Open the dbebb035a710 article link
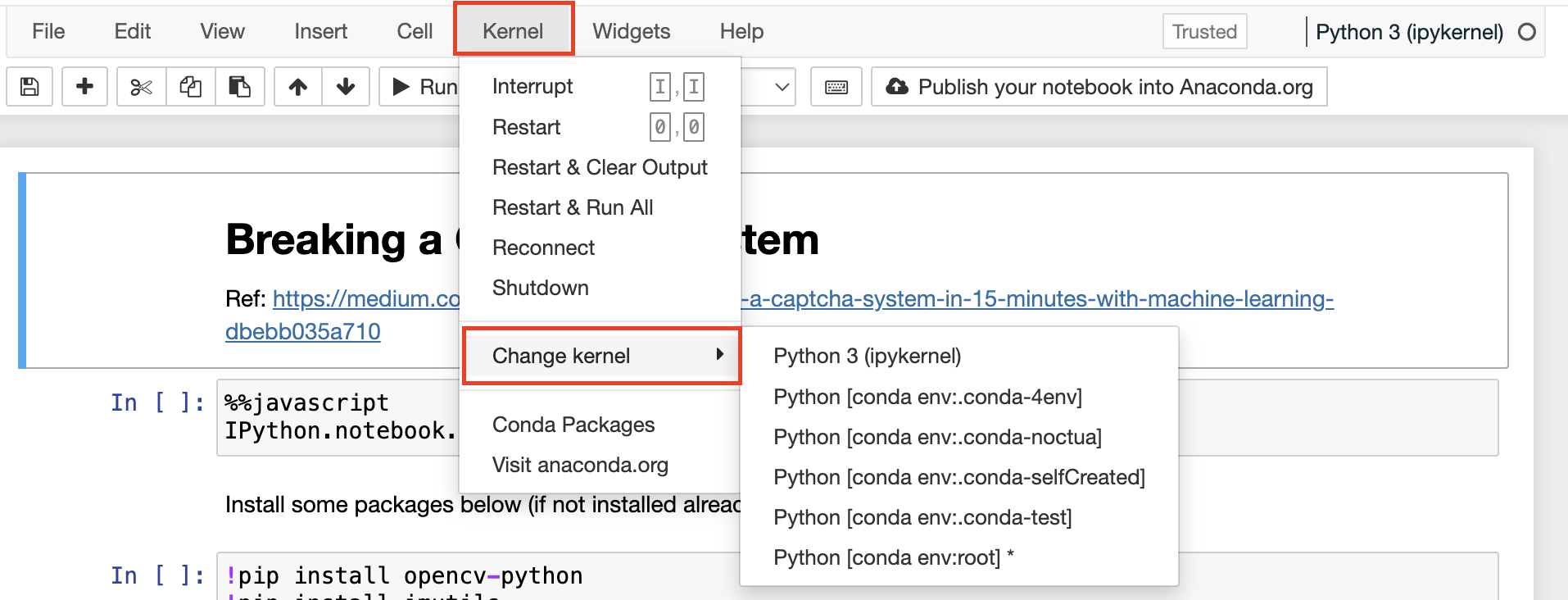The height and width of the screenshot is (600, 1568). (x=303, y=332)
